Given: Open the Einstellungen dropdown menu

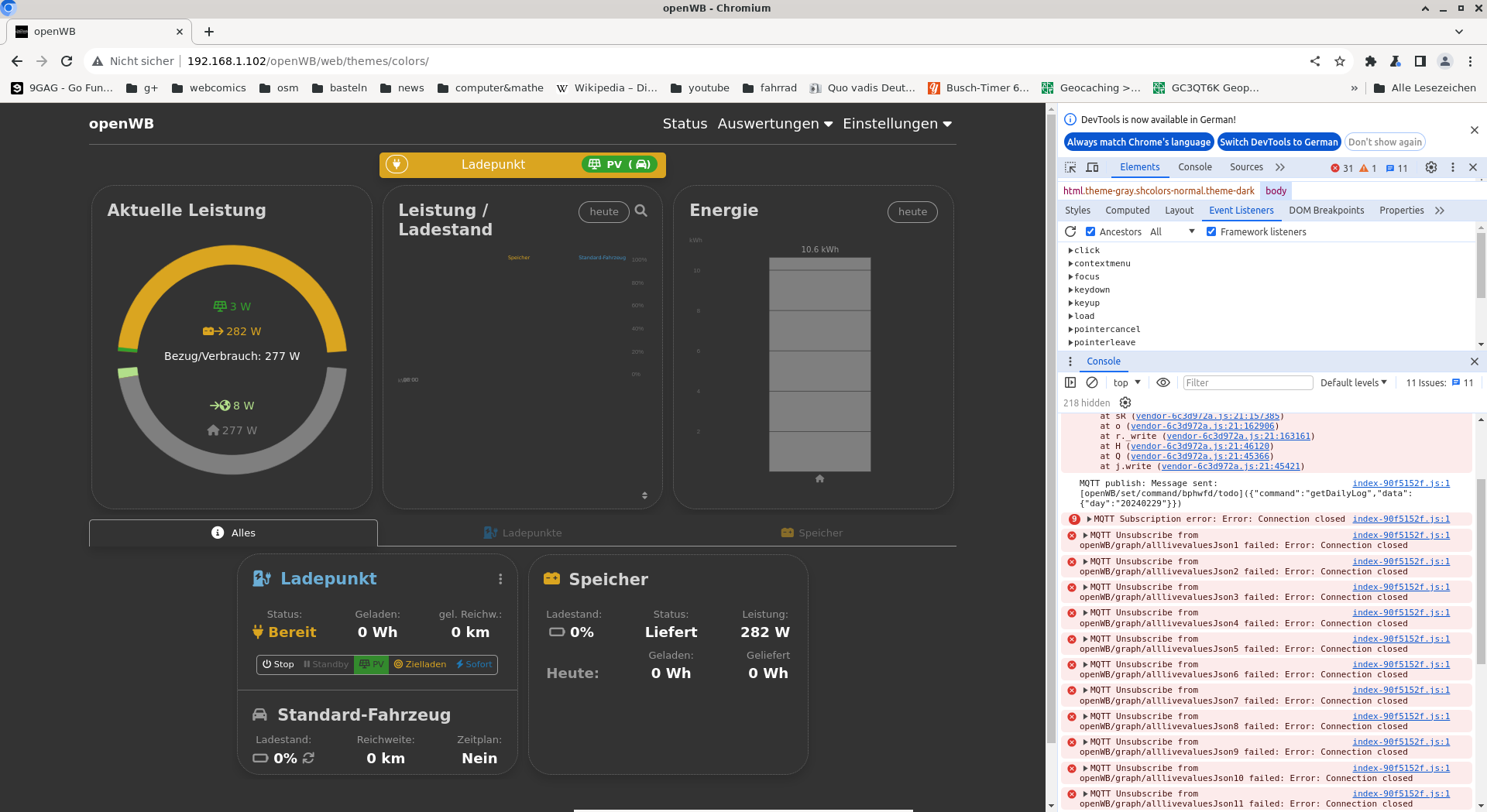Looking at the screenshot, I should tap(897, 124).
